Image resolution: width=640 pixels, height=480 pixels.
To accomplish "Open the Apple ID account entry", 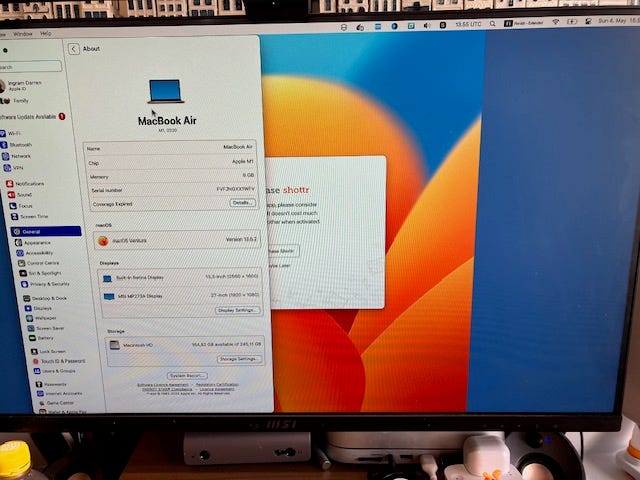I will coord(21,85).
